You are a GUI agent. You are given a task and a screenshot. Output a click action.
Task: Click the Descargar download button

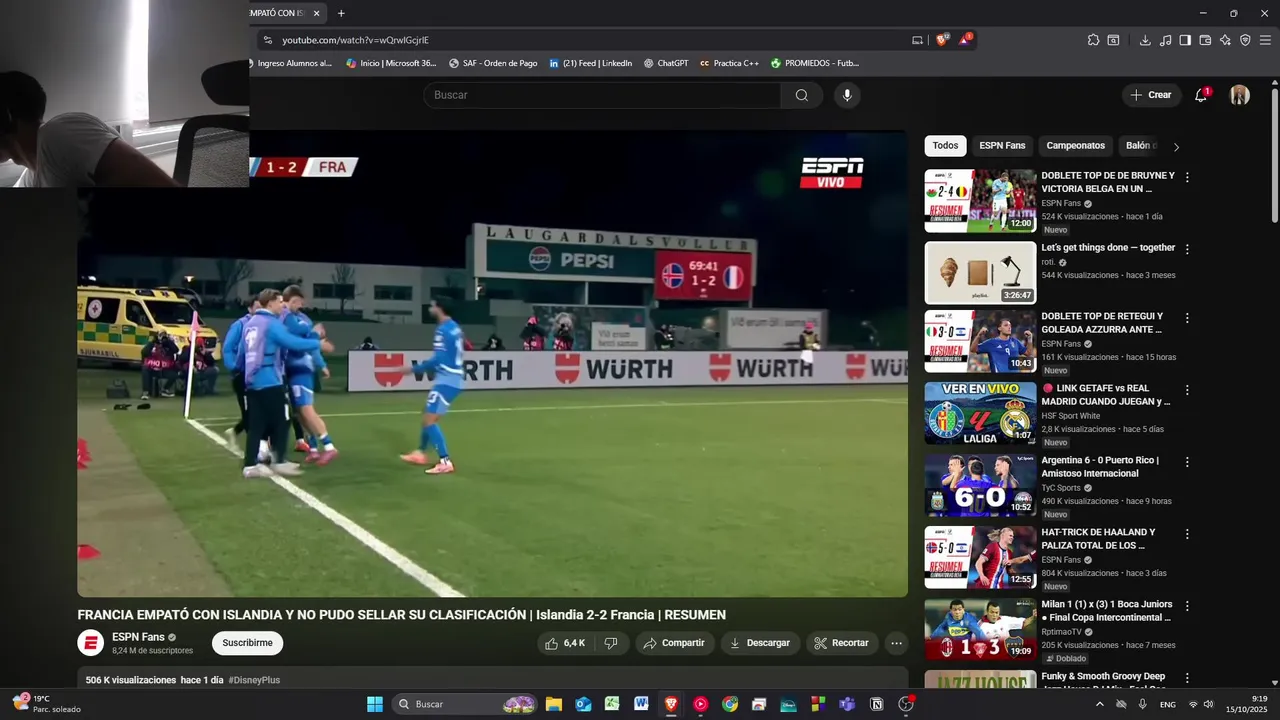(760, 643)
